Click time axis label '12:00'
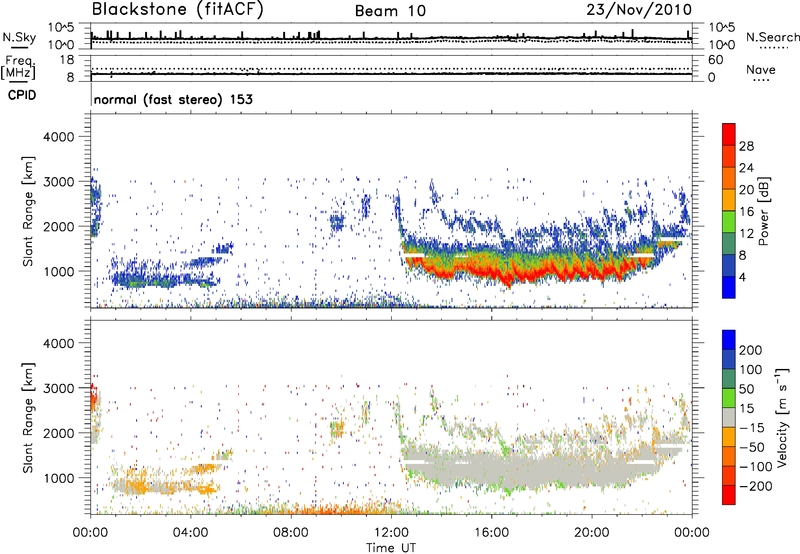Image resolution: width=800 pixels, height=554 pixels. click(x=391, y=533)
